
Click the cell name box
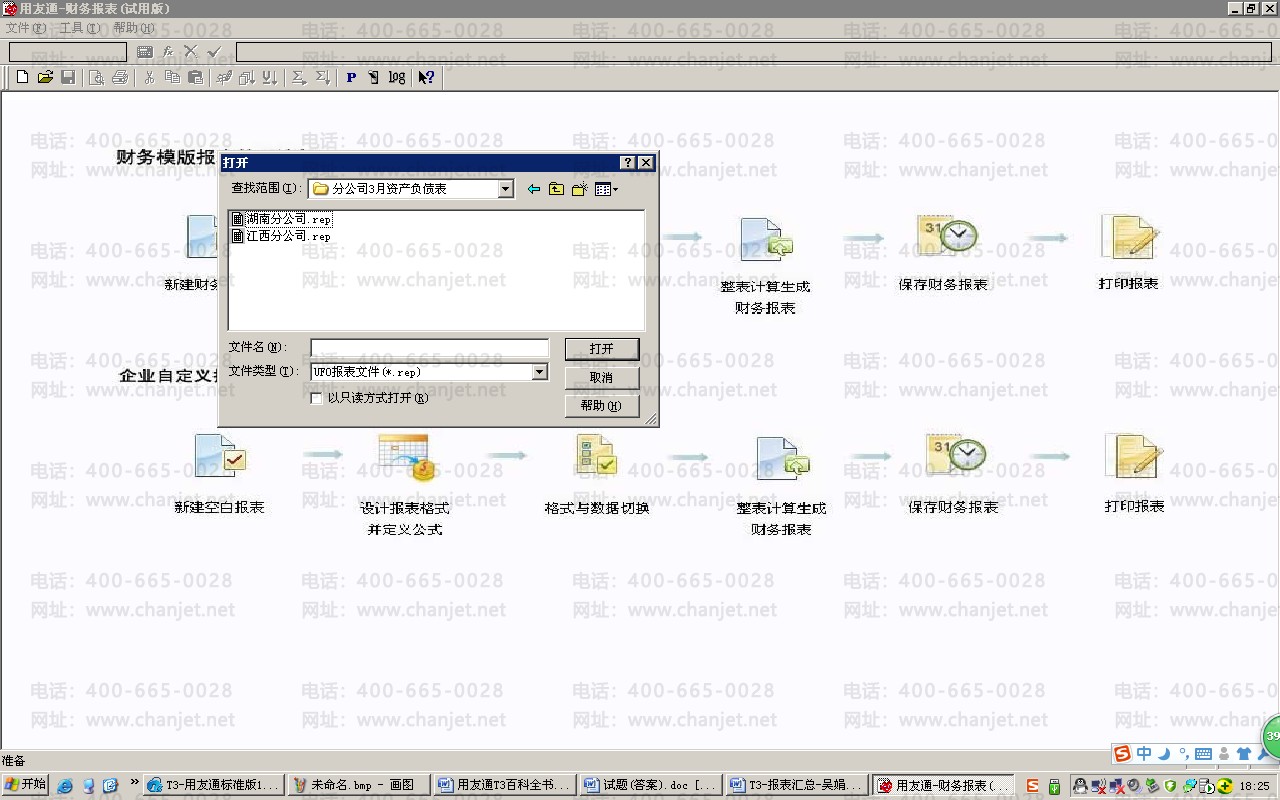[68, 51]
